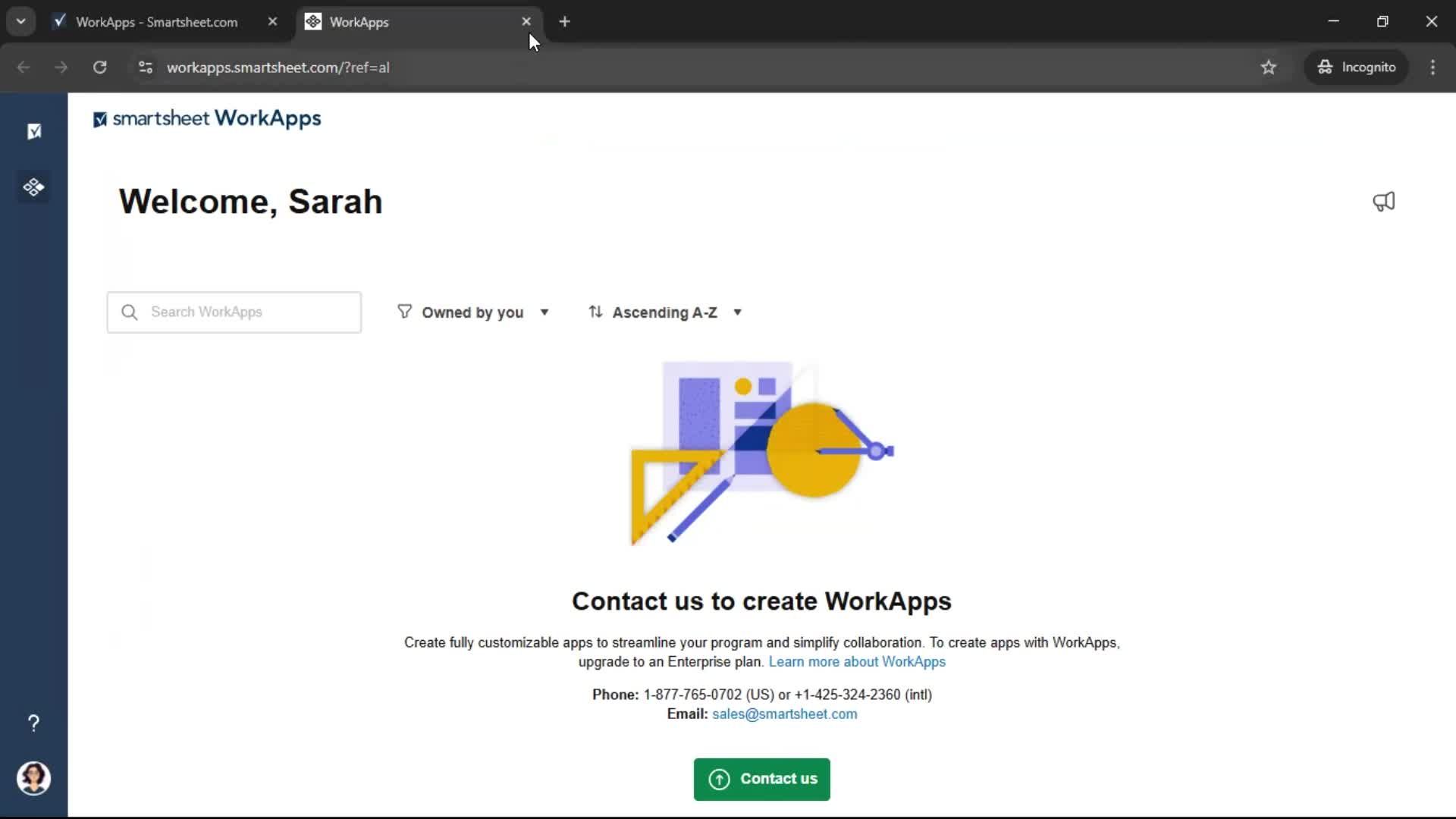Screen dimensions: 1456x819
Task: Open the user profile avatar
Action: [33, 778]
